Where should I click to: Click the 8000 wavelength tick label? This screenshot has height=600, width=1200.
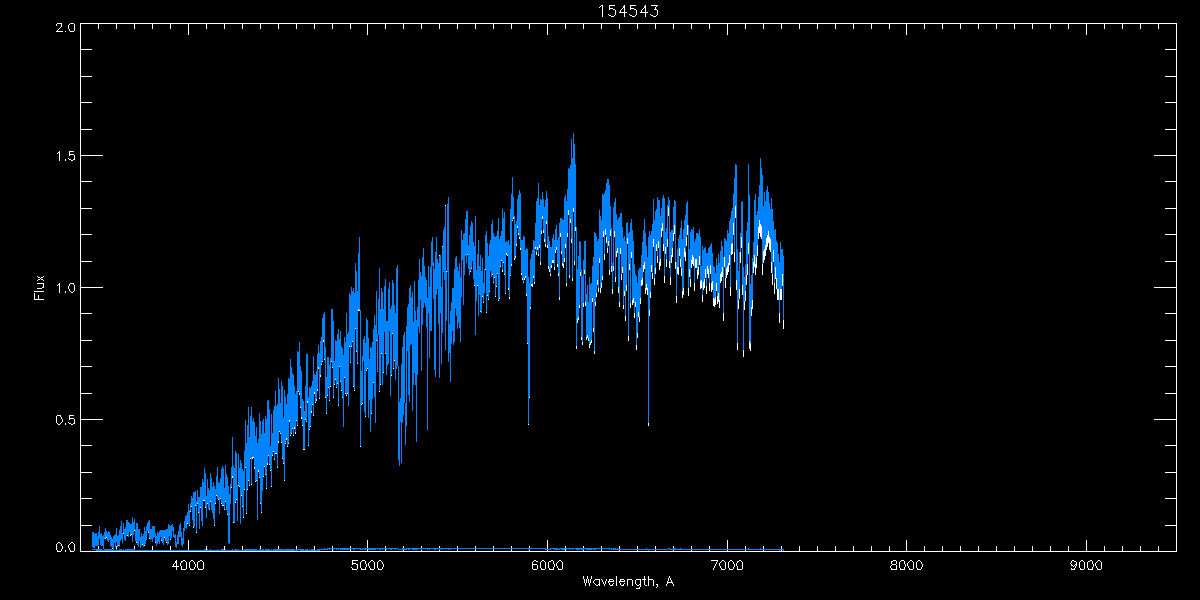(907, 566)
